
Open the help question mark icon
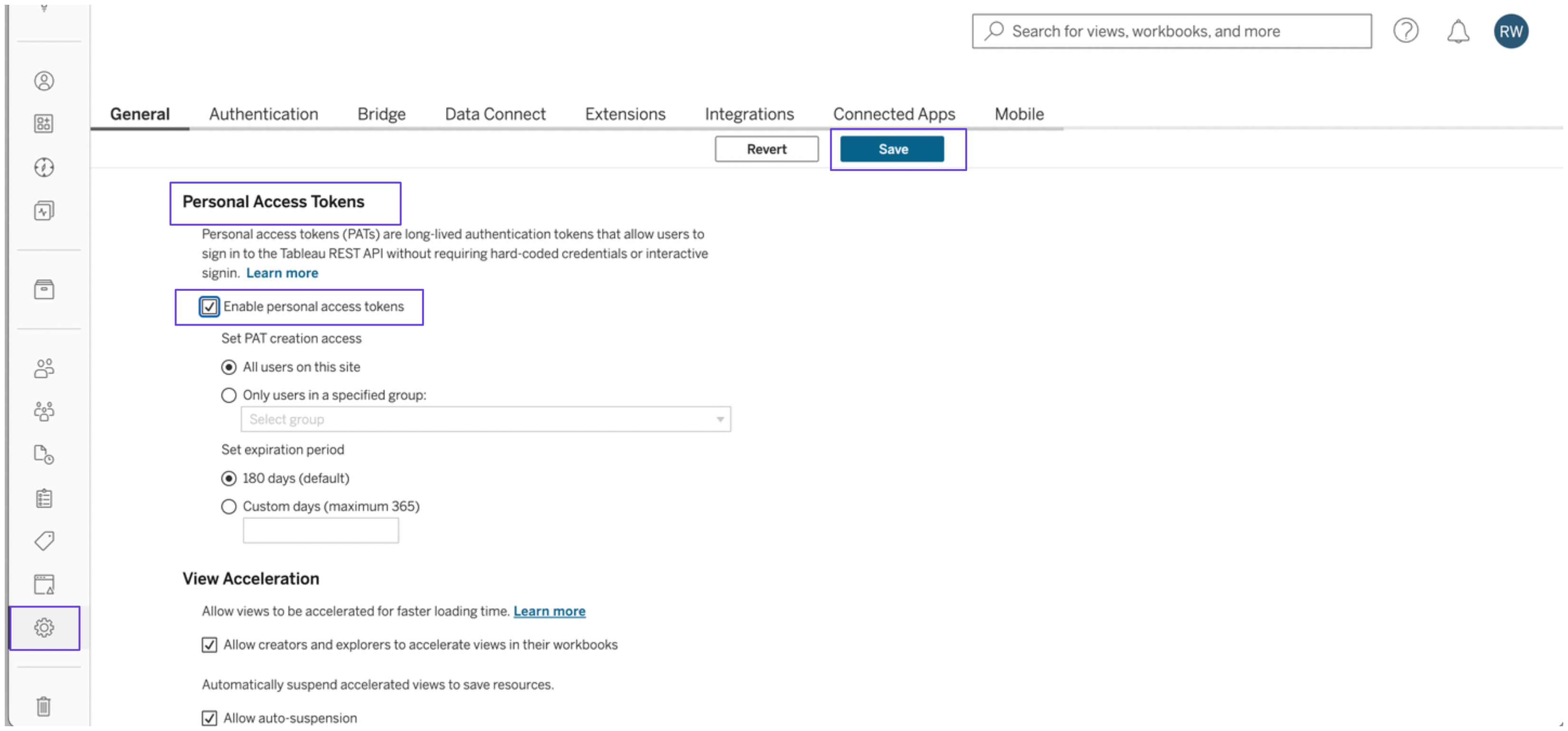tap(1405, 30)
